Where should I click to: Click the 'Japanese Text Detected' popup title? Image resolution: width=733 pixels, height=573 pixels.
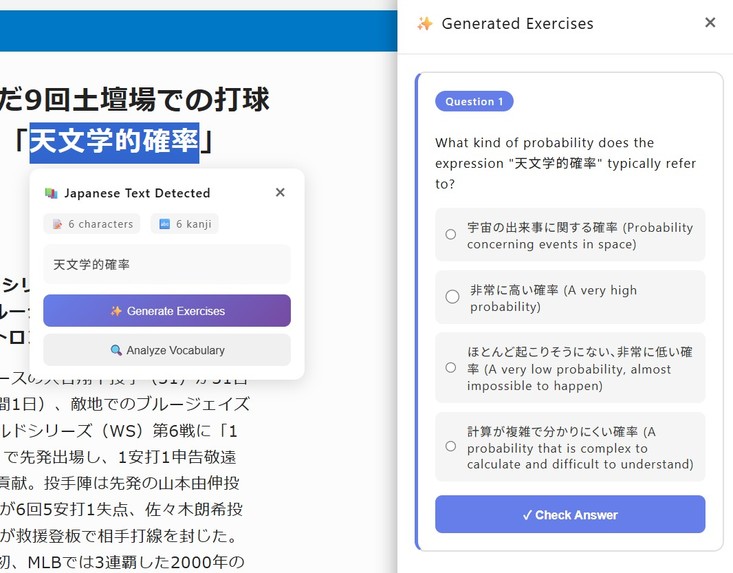tap(137, 193)
